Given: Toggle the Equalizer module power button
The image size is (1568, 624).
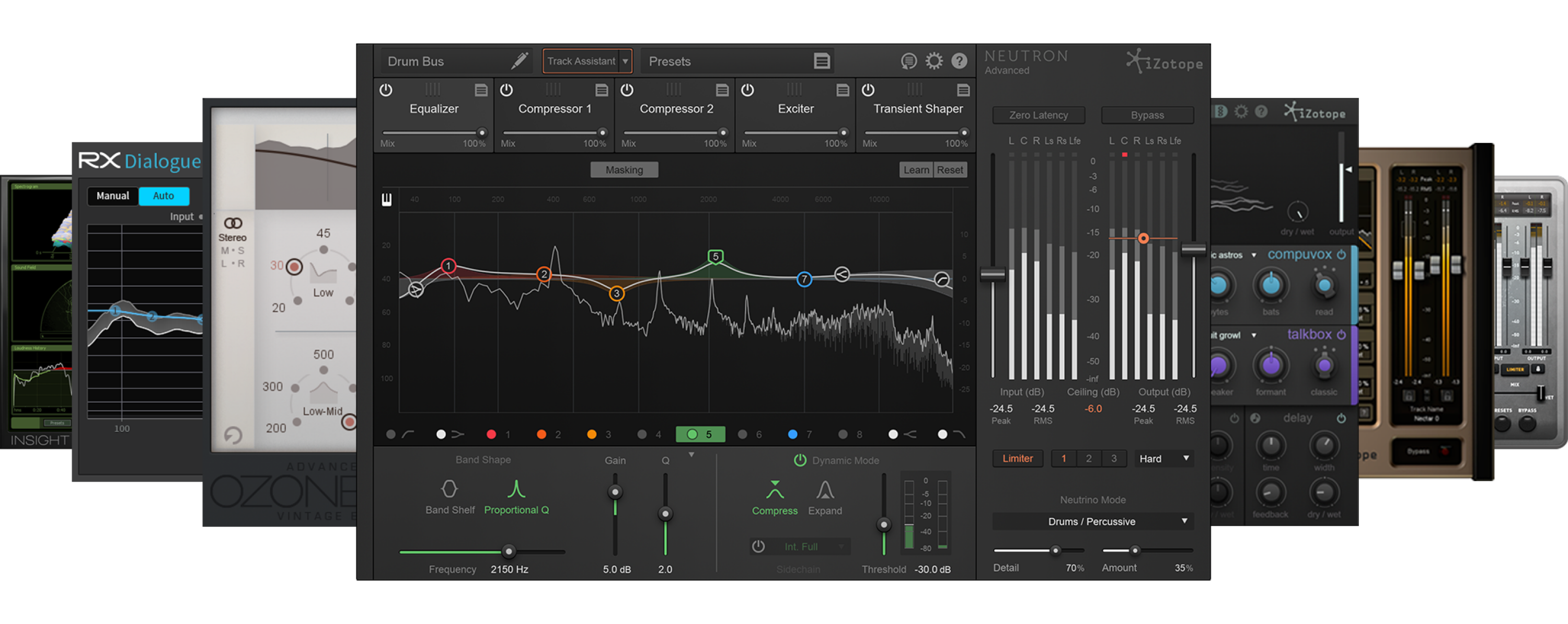Looking at the screenshot, I should pos(386,90).
